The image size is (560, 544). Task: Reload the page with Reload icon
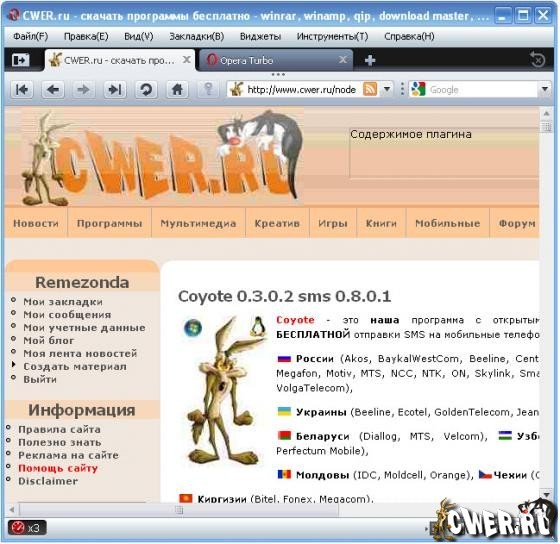click(x=146, y=89)
